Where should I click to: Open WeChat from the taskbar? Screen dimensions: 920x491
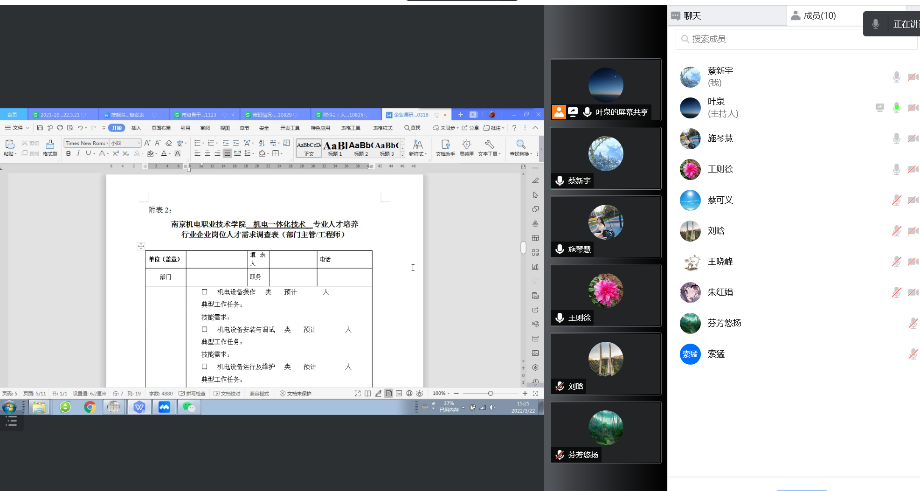coord(187,407)
